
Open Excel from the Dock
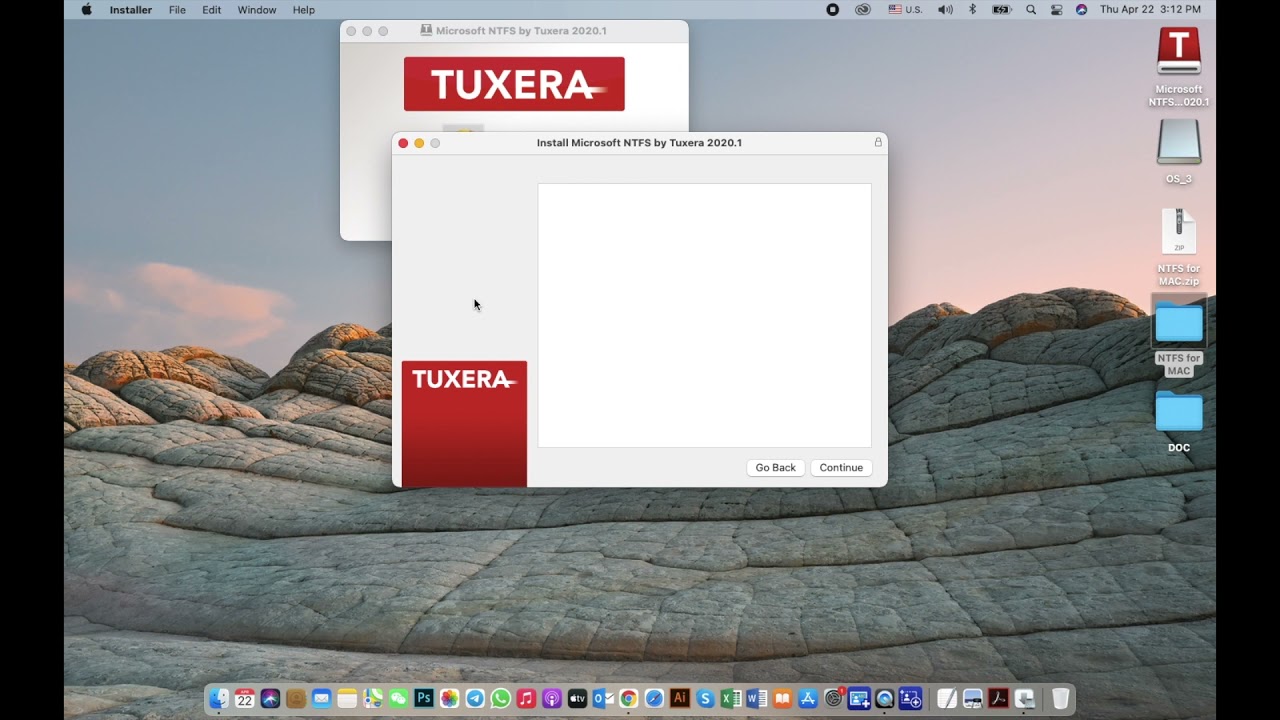click(x=731, y=698)
